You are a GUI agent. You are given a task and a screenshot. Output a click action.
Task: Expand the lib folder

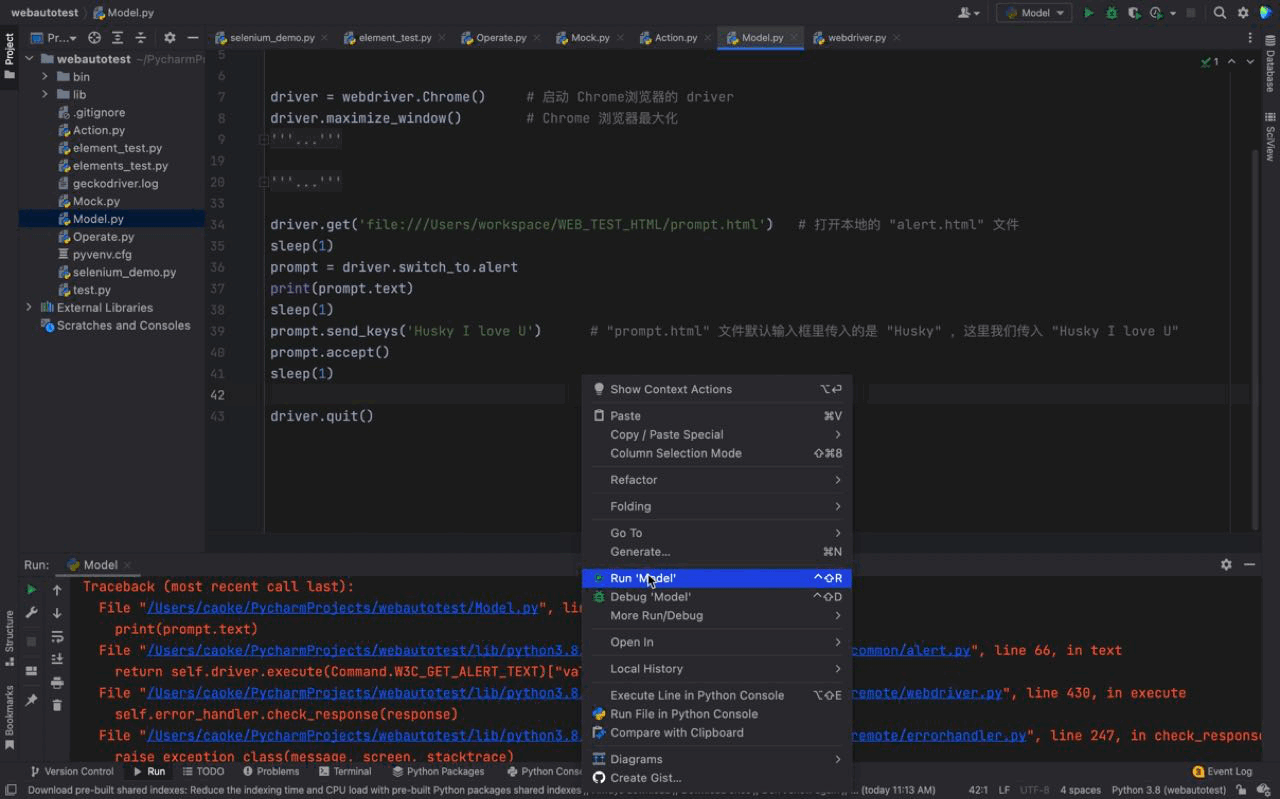coord(45,94)
